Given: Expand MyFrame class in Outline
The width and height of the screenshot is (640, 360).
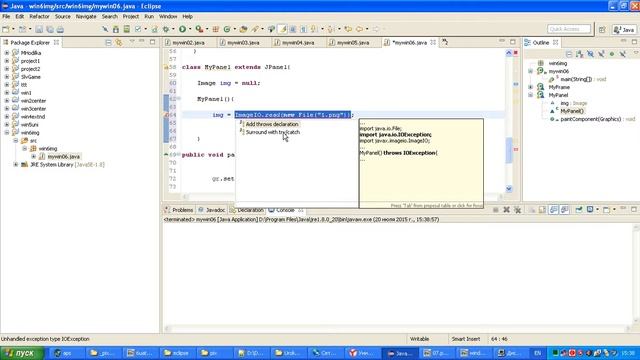Looking at the screenshot, I should pyautogui.click(x=531, y=87).
